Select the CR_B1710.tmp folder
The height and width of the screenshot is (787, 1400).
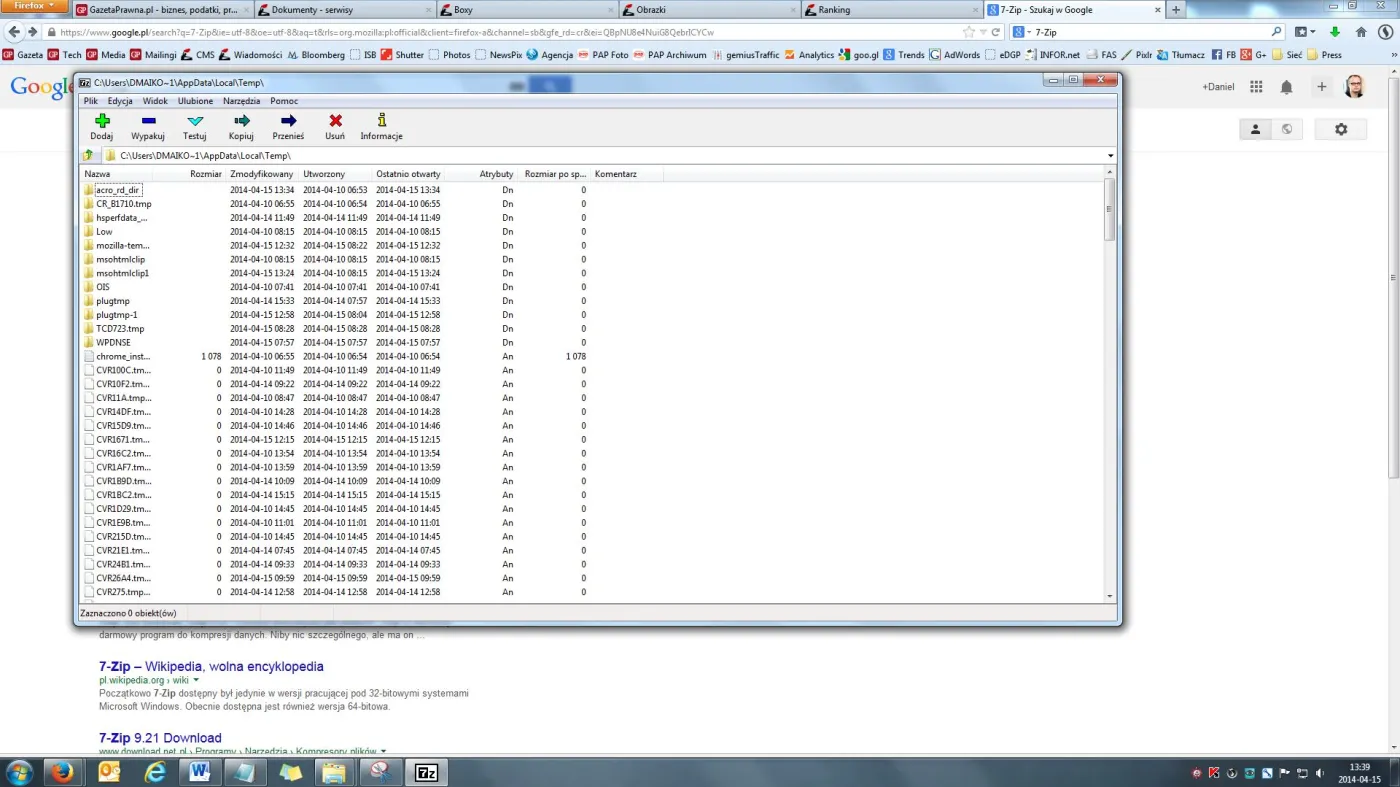click(124, 204)
